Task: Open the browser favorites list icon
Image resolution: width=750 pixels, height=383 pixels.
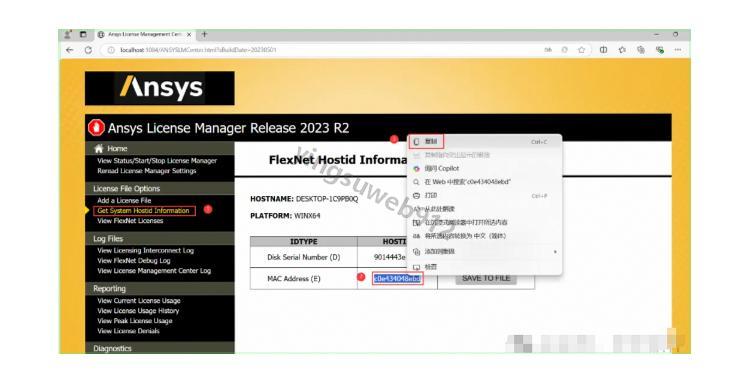Action: tap(622, 50)
